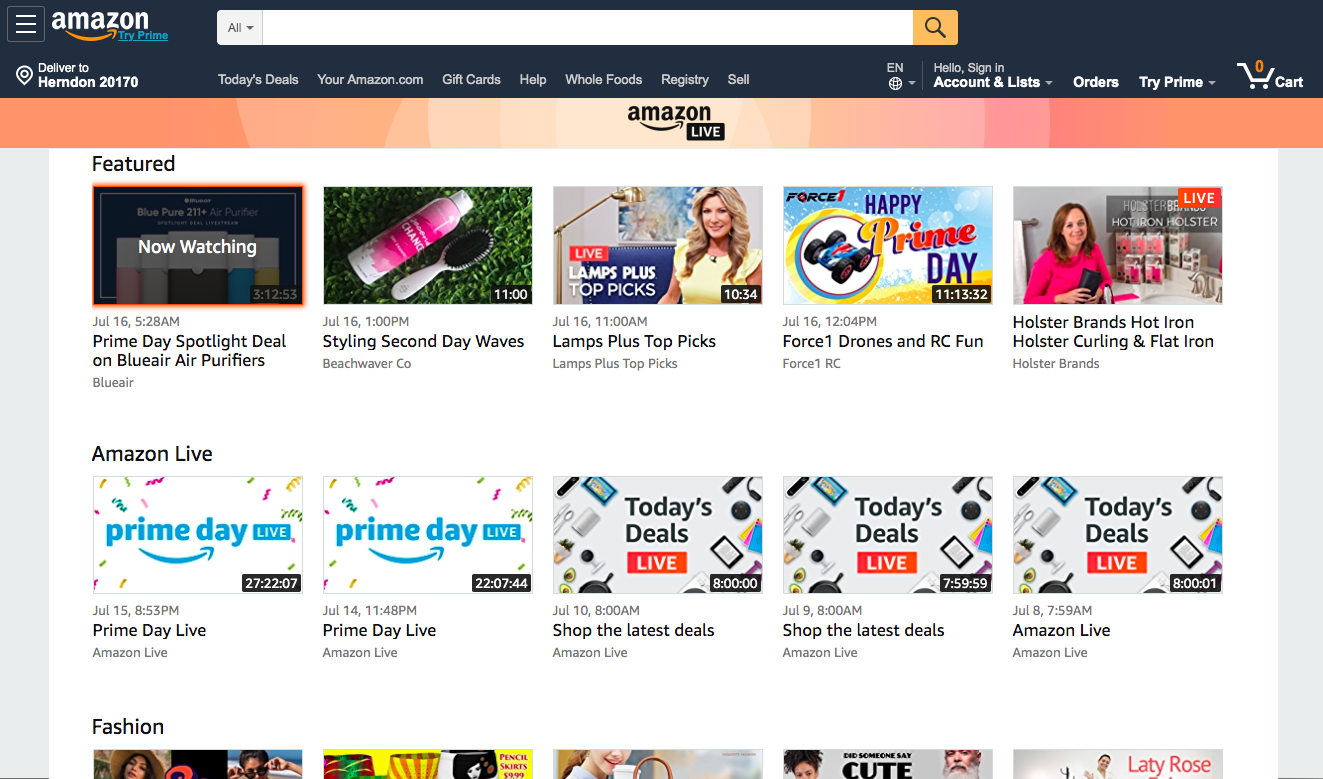The image size is (1323, 779).
Task: Click the Amazon Live section heading
Action: coord(152,454)
